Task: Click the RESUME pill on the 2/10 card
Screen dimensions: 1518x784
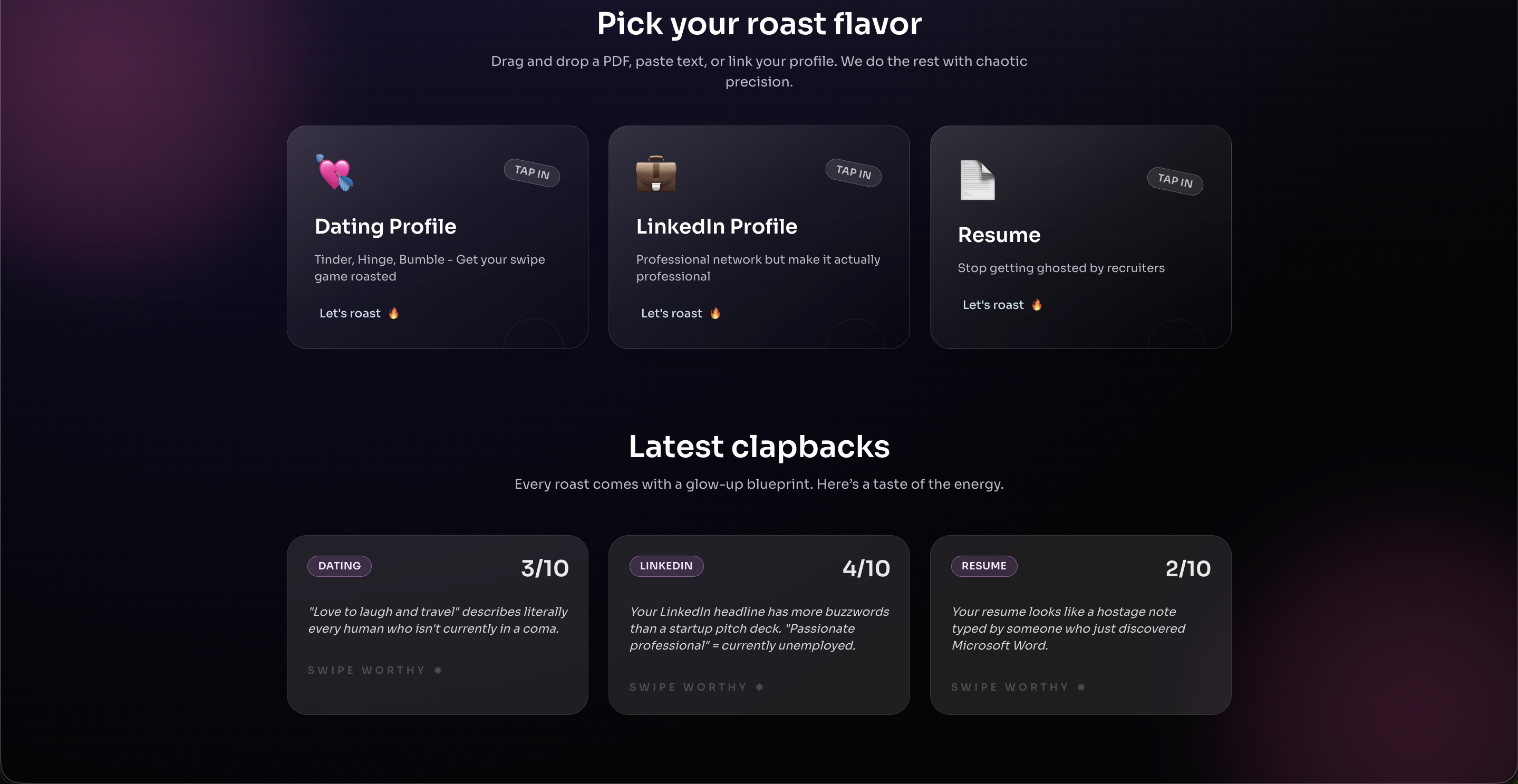Action: (983, 566)
